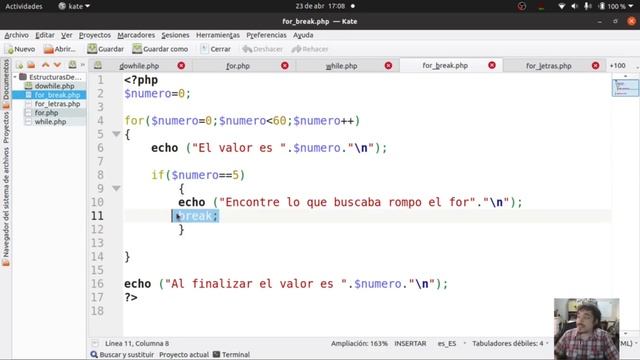640x360 pixels.
Task: Close the dowhile.php tab
Action: (x=181, y=66)
